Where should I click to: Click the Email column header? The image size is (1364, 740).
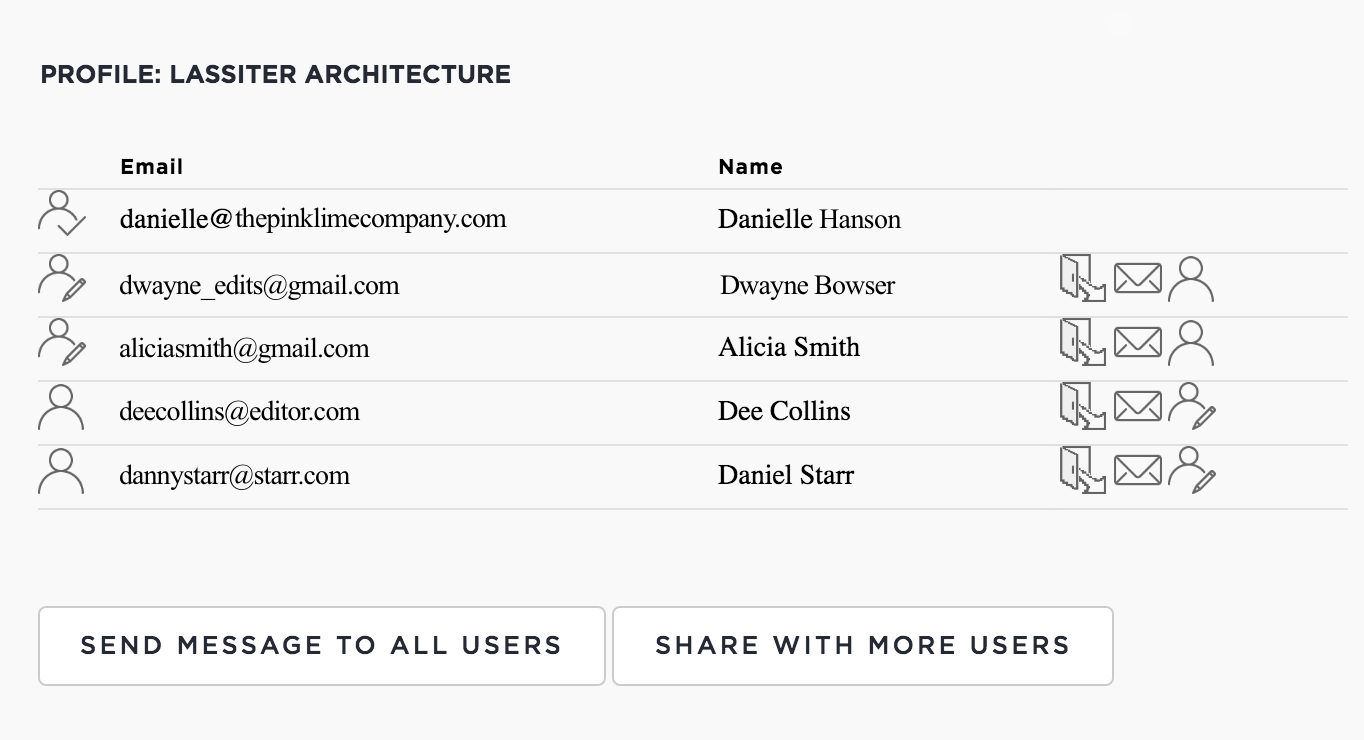point(152,167)
